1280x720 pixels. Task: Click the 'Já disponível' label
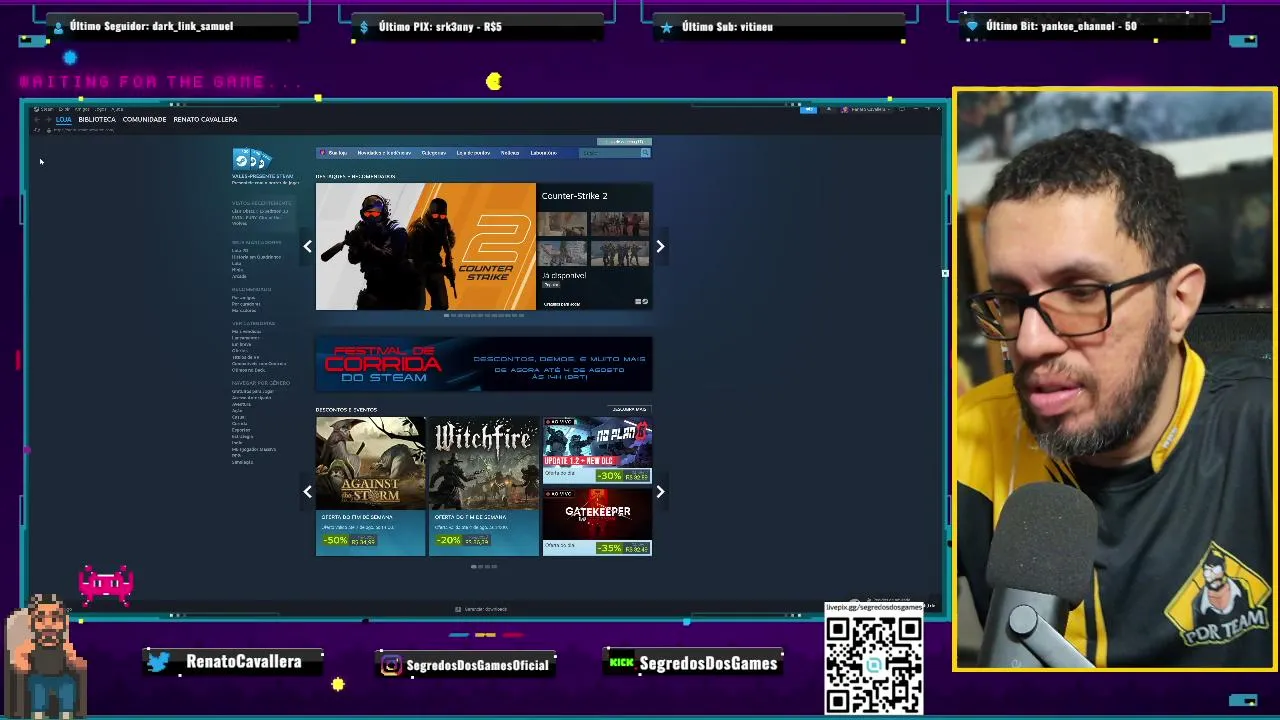tap(564, 275)
